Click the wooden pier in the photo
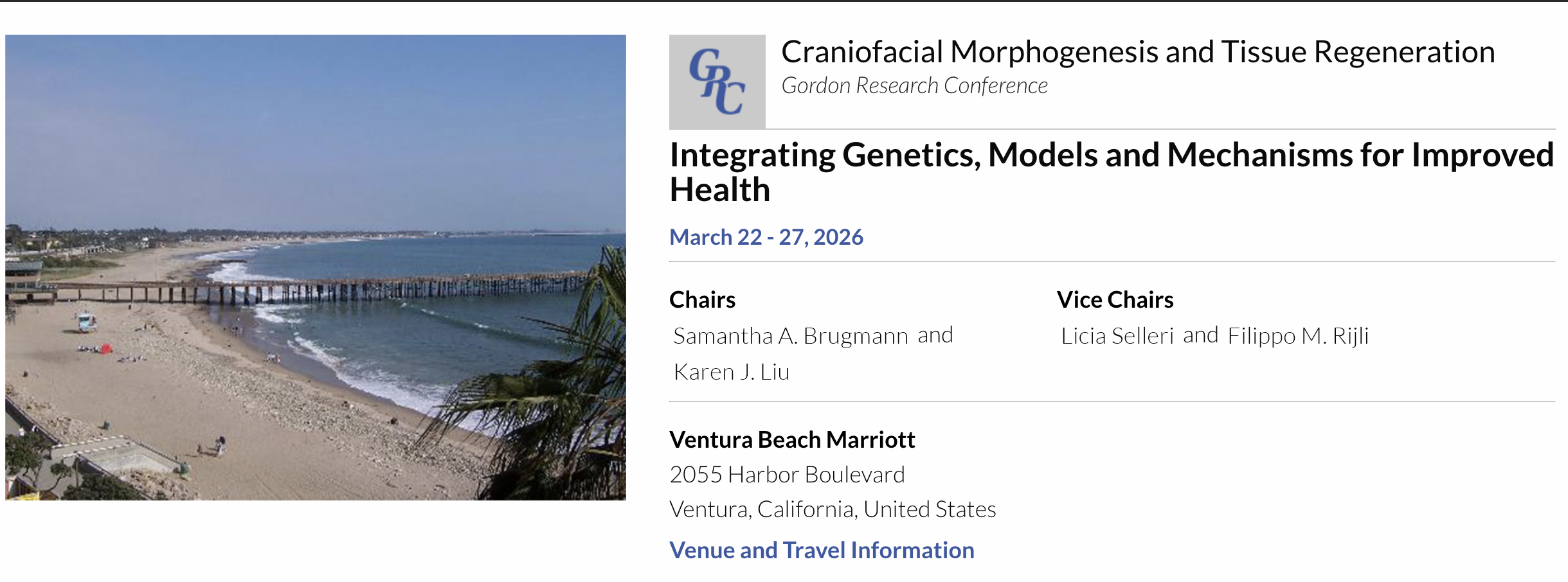The image size is (1568, 582). pos(309,290)
